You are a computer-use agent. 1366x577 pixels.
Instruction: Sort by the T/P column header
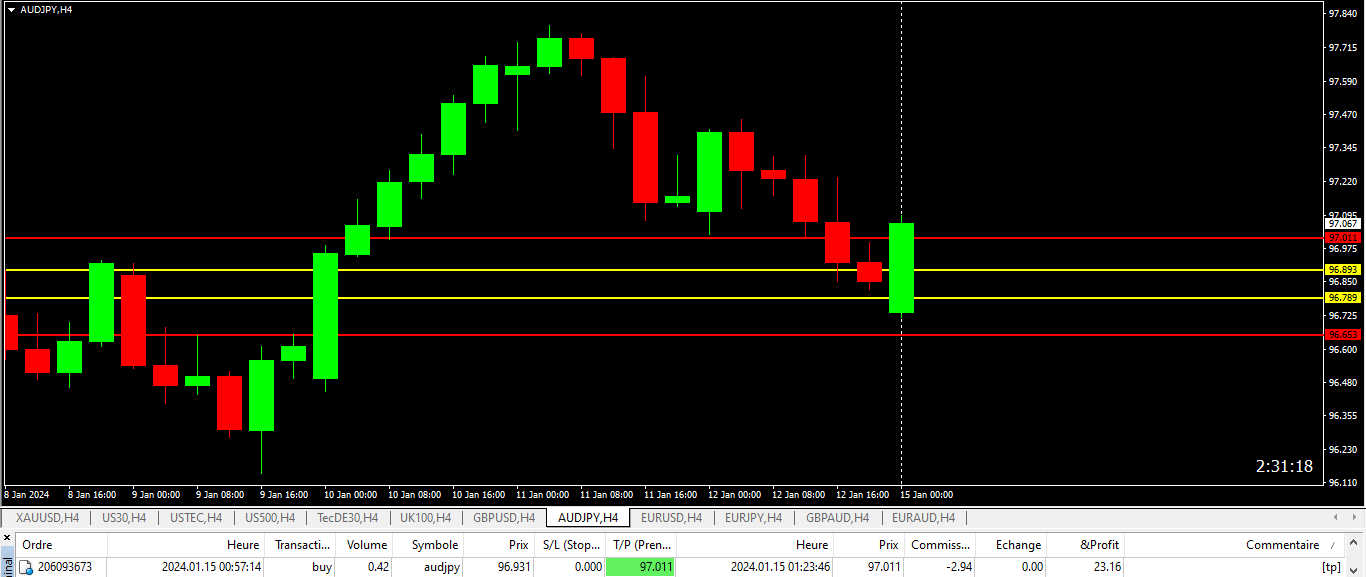641,545
